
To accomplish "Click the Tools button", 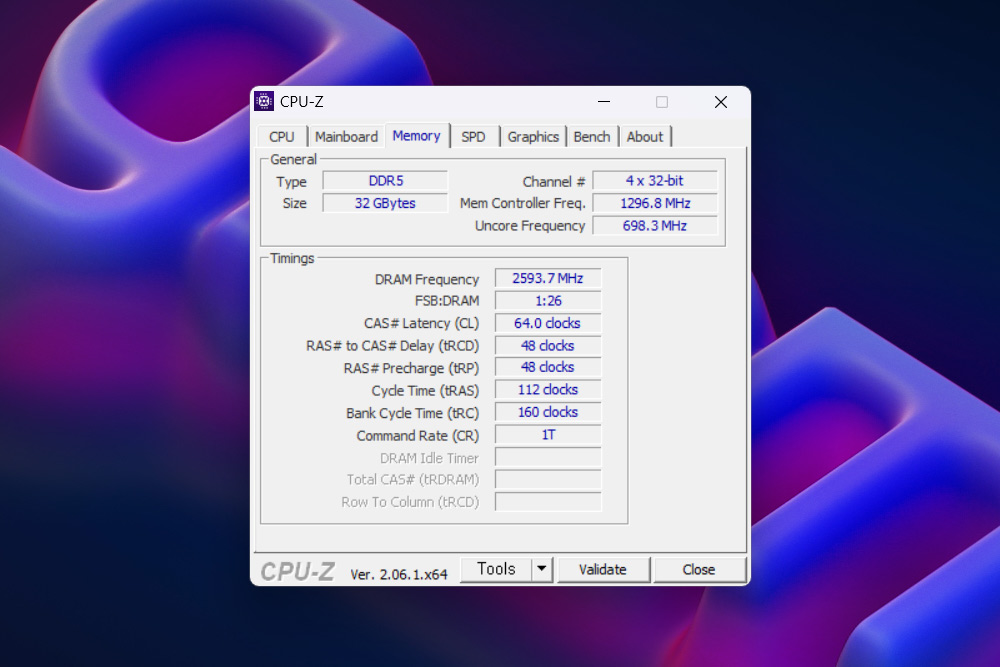I will (x=496, y=569).
